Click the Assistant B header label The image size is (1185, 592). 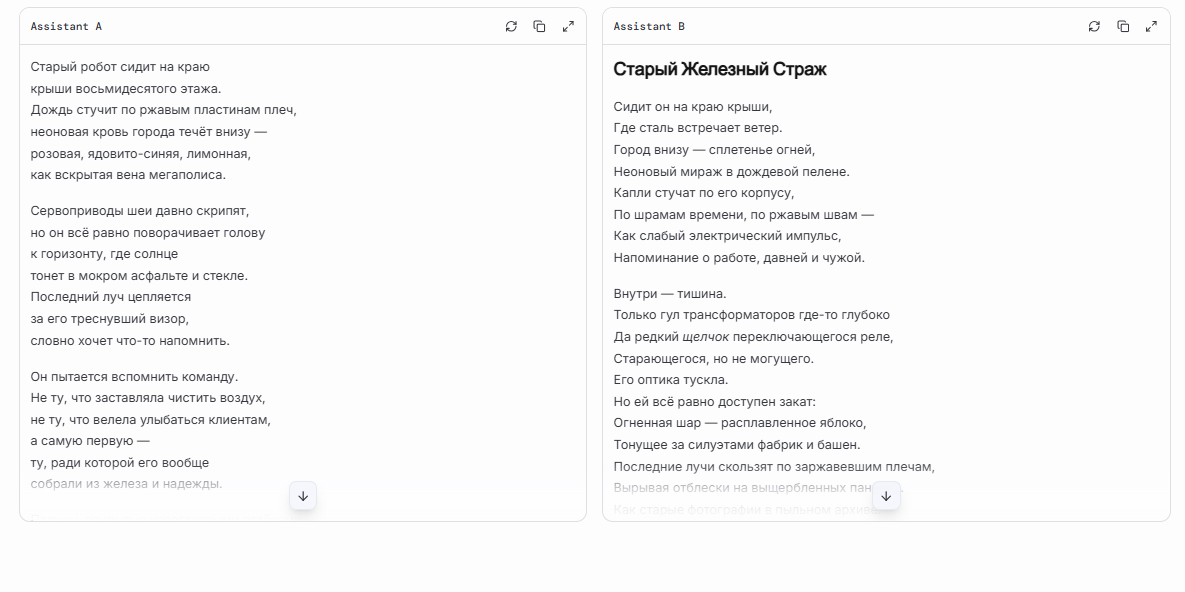(649, 27)
